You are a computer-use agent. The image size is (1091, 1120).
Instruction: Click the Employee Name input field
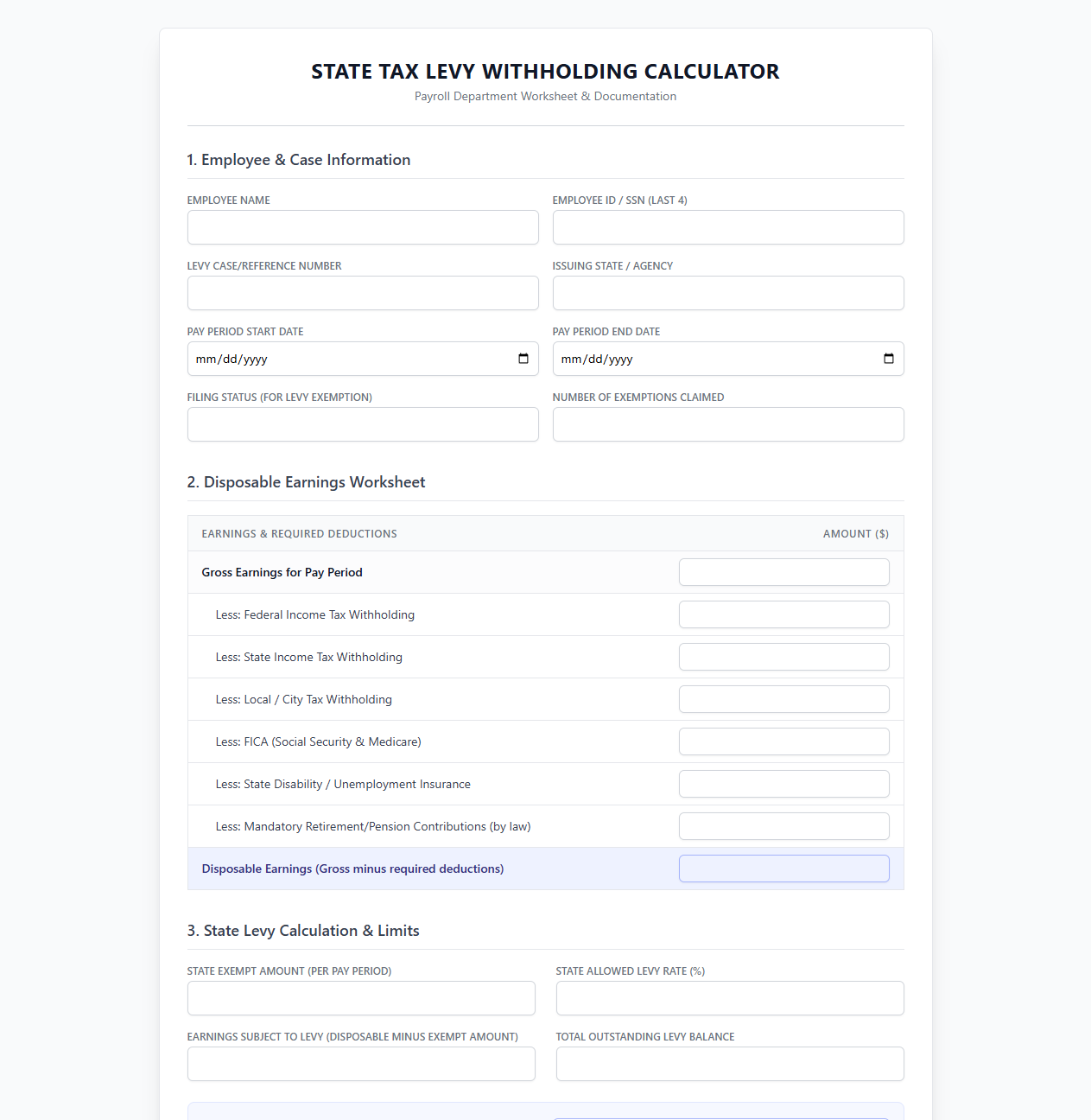pyautogui.click(x=363, y=227)
